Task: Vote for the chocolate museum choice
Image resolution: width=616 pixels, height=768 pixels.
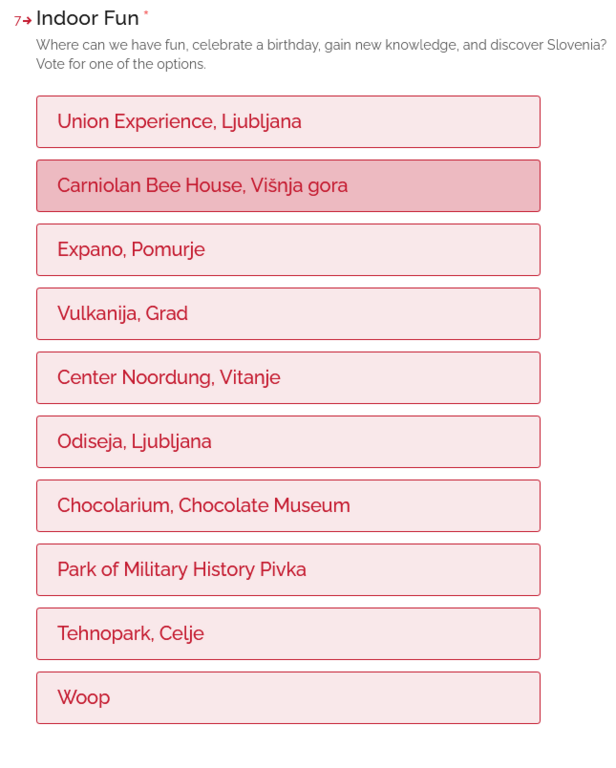Action: coord(288,506)
